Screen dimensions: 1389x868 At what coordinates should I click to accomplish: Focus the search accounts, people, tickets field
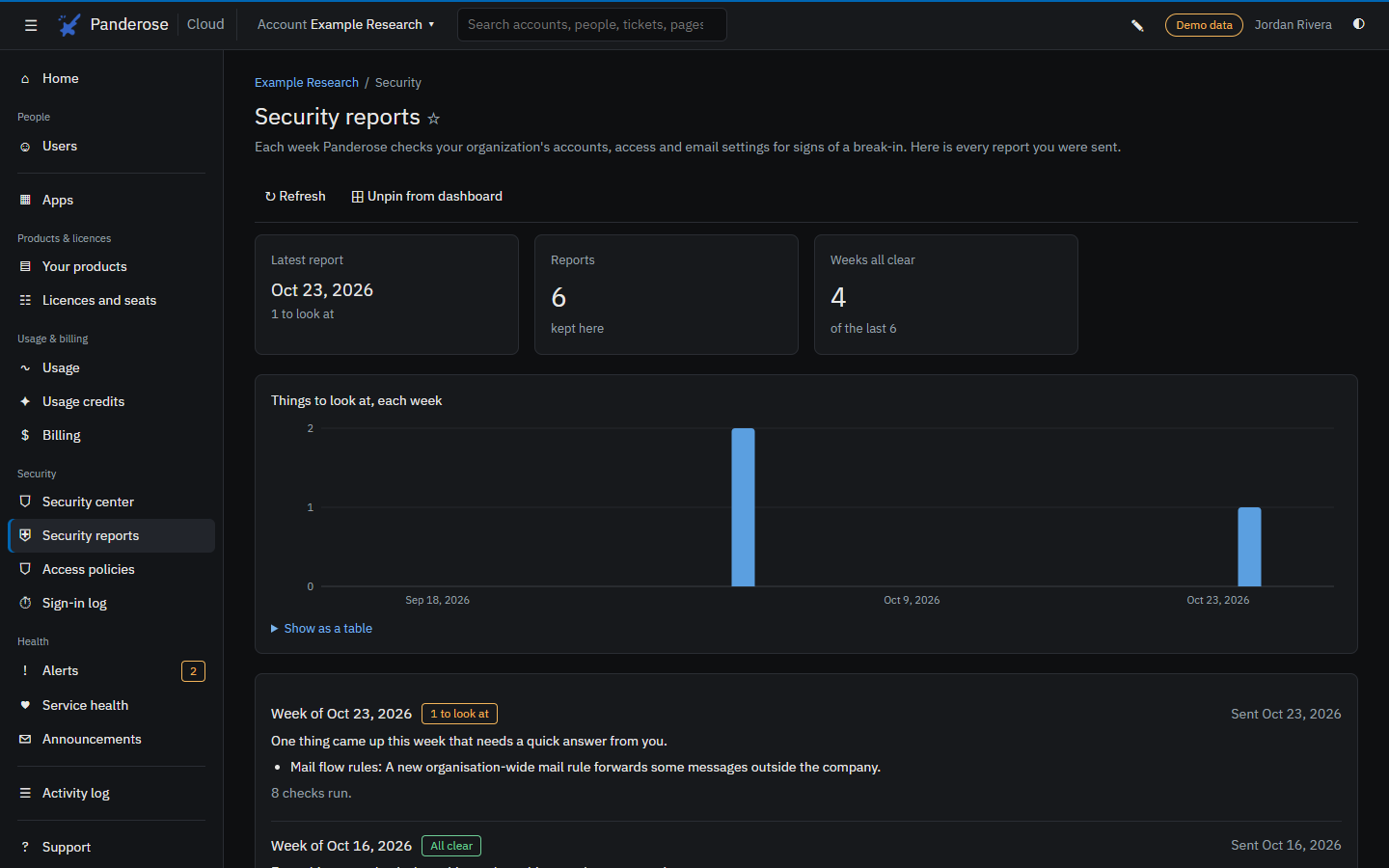[592, 24]
